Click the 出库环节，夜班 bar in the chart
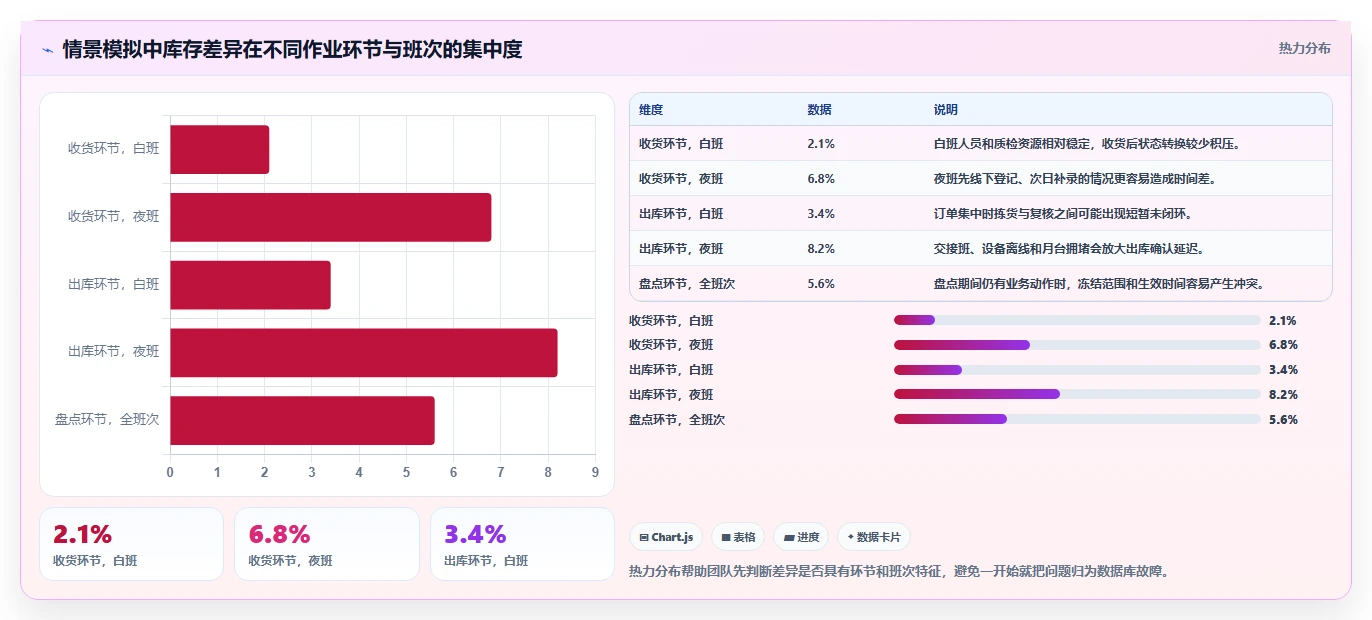The width and height of the screenshot is (1372, 620). 363,352
